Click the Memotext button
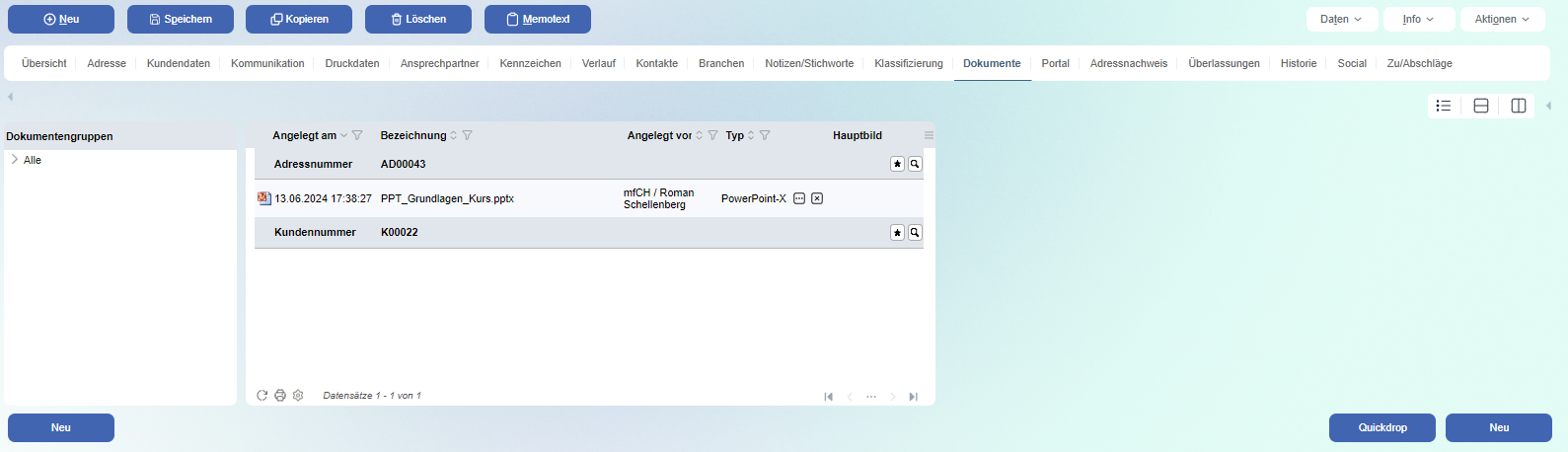The image size is (1568, 452). pyautogui.click(x=537, y=19)
